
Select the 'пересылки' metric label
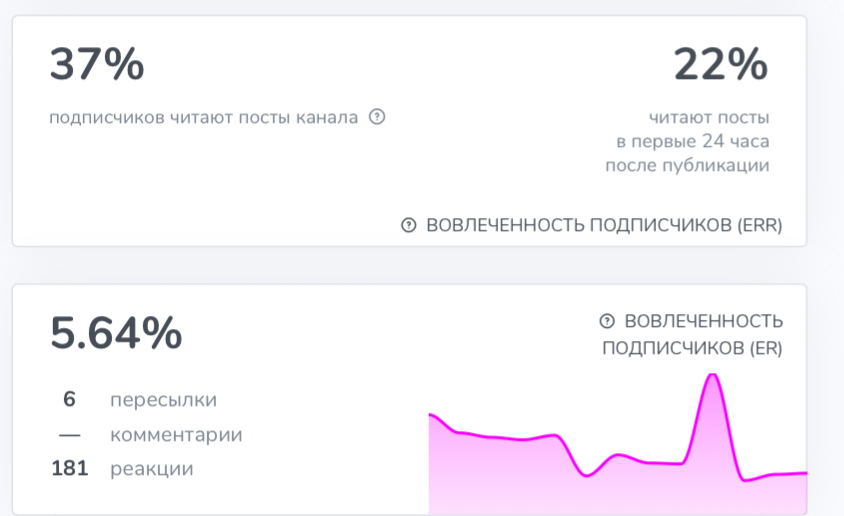point(163,400)
